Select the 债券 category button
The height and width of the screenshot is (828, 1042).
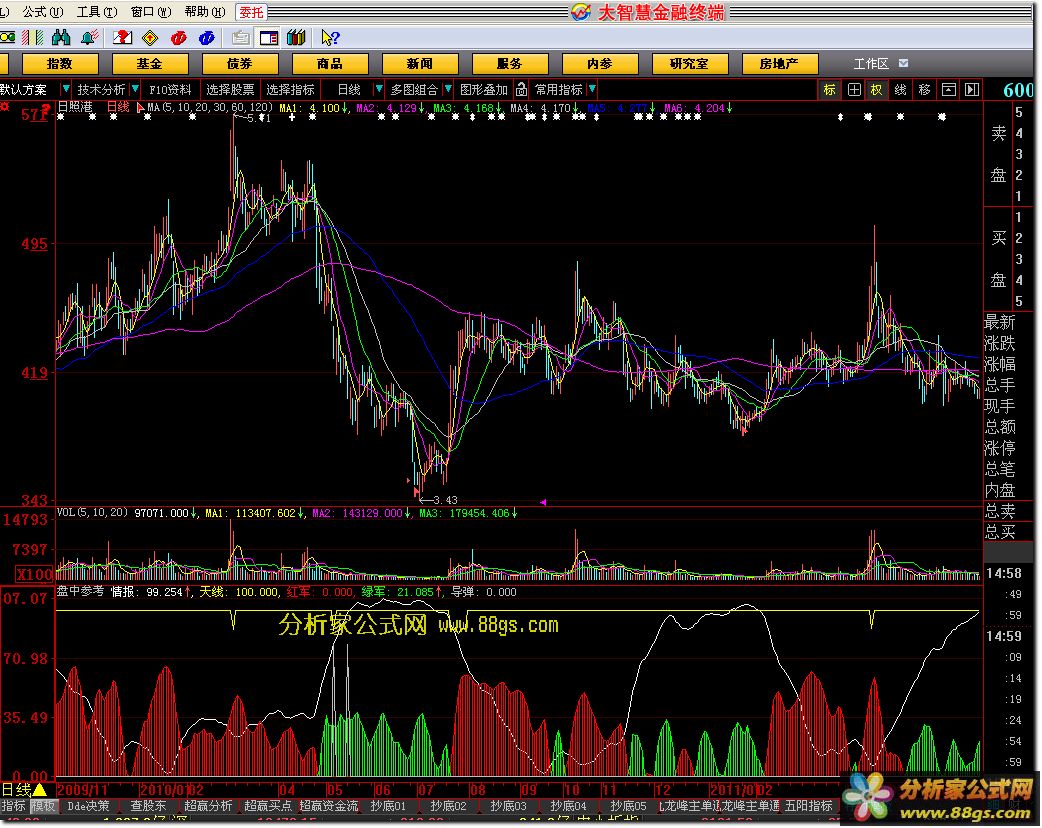(240, 64)
